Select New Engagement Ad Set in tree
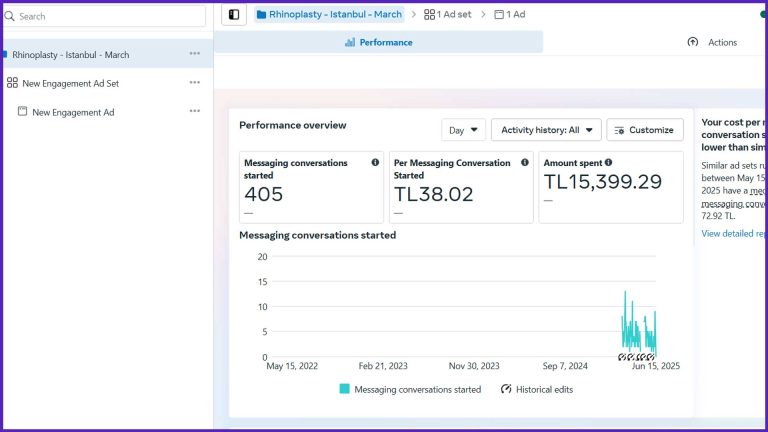Image resolution: width=768 pixels, height=432 pixels. click(x=70, y=83)
